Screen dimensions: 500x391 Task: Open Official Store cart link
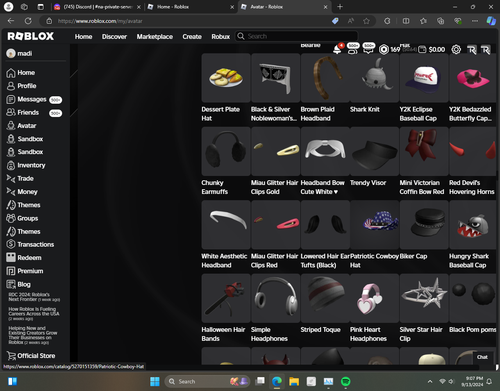coord(31,356)
